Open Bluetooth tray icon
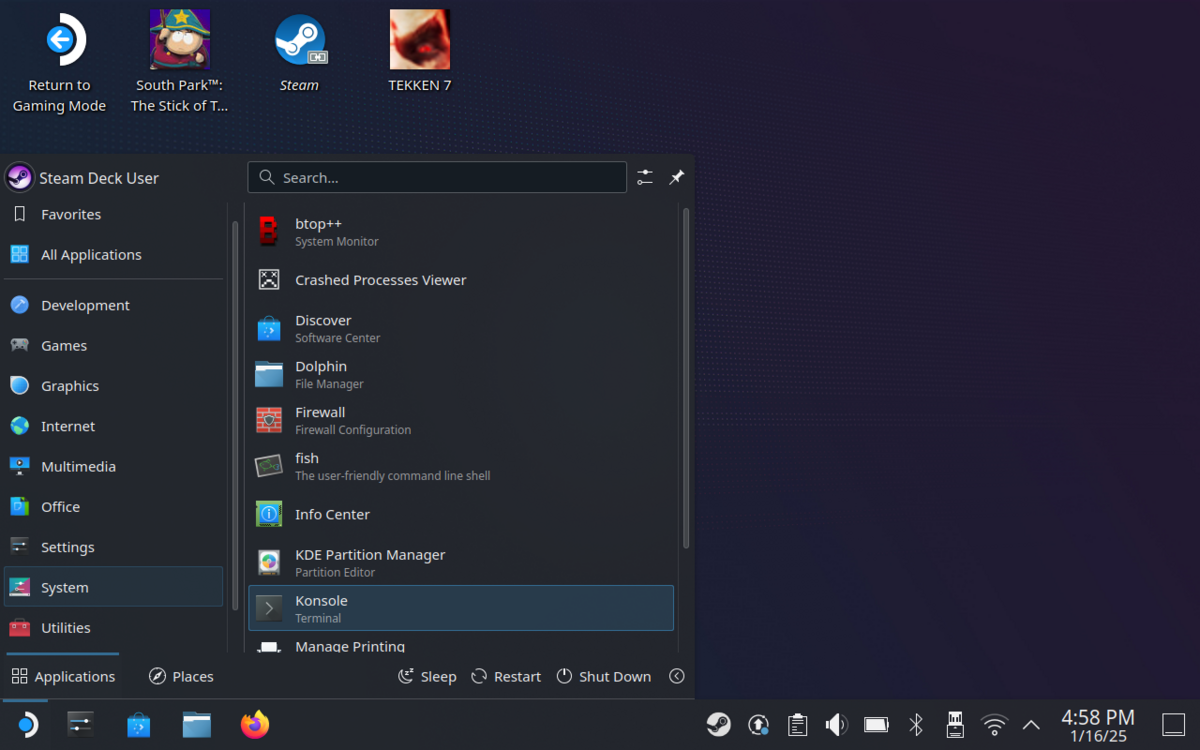The image size is (1200, 750). pyautogui.click(x=915, y=724)
